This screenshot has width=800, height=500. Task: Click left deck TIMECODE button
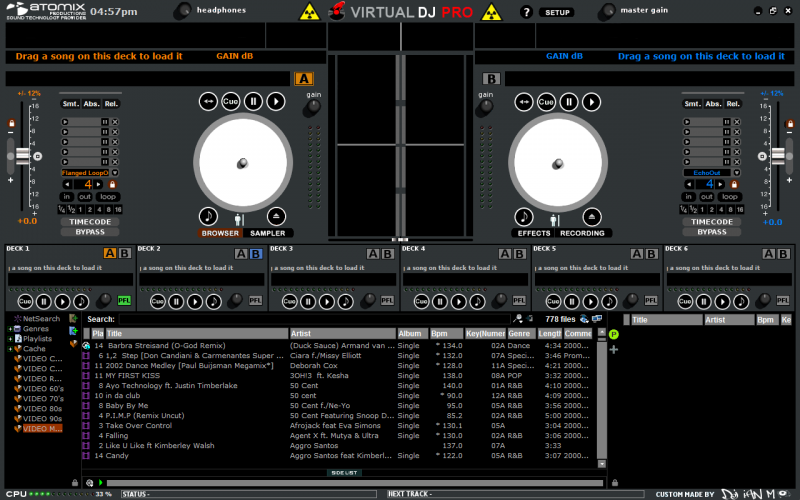point(90,222)
